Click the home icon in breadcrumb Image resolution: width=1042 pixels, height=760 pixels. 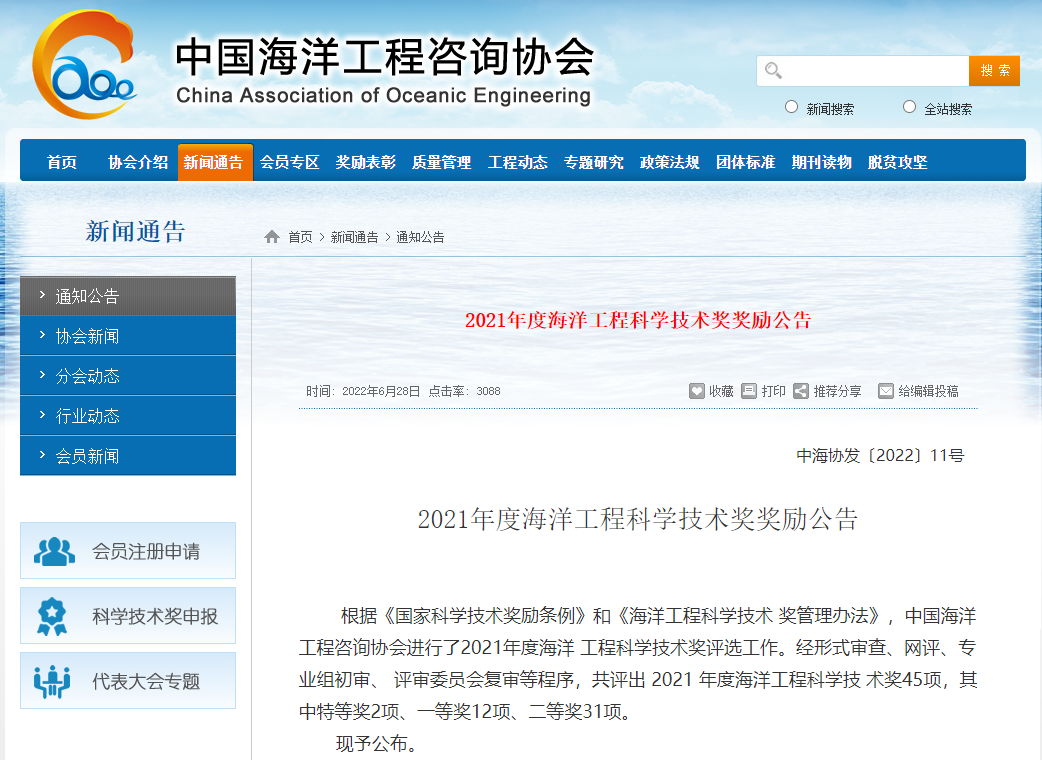(272, 237)
